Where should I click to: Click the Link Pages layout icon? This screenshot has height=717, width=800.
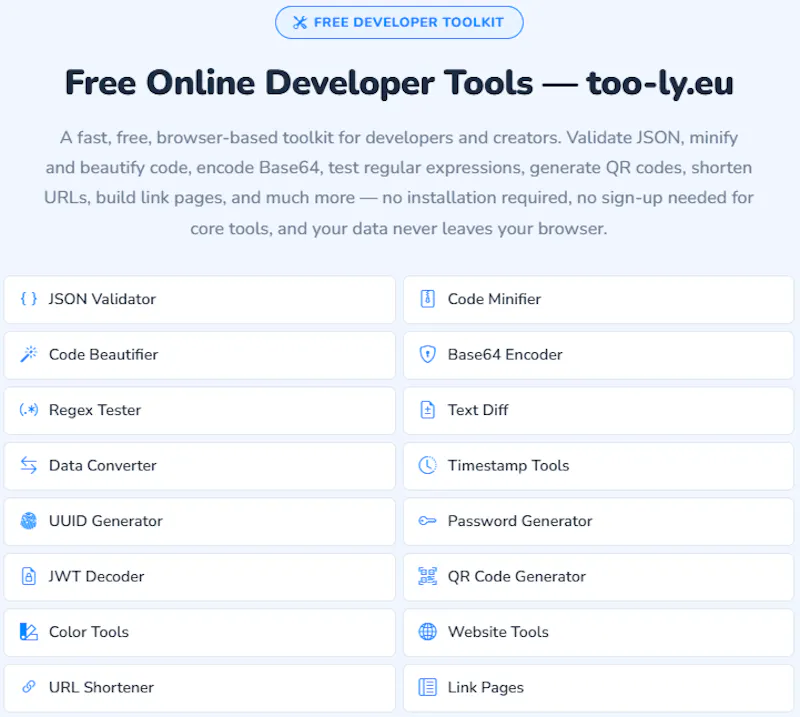pyautogui.click(x=428, y=687)
